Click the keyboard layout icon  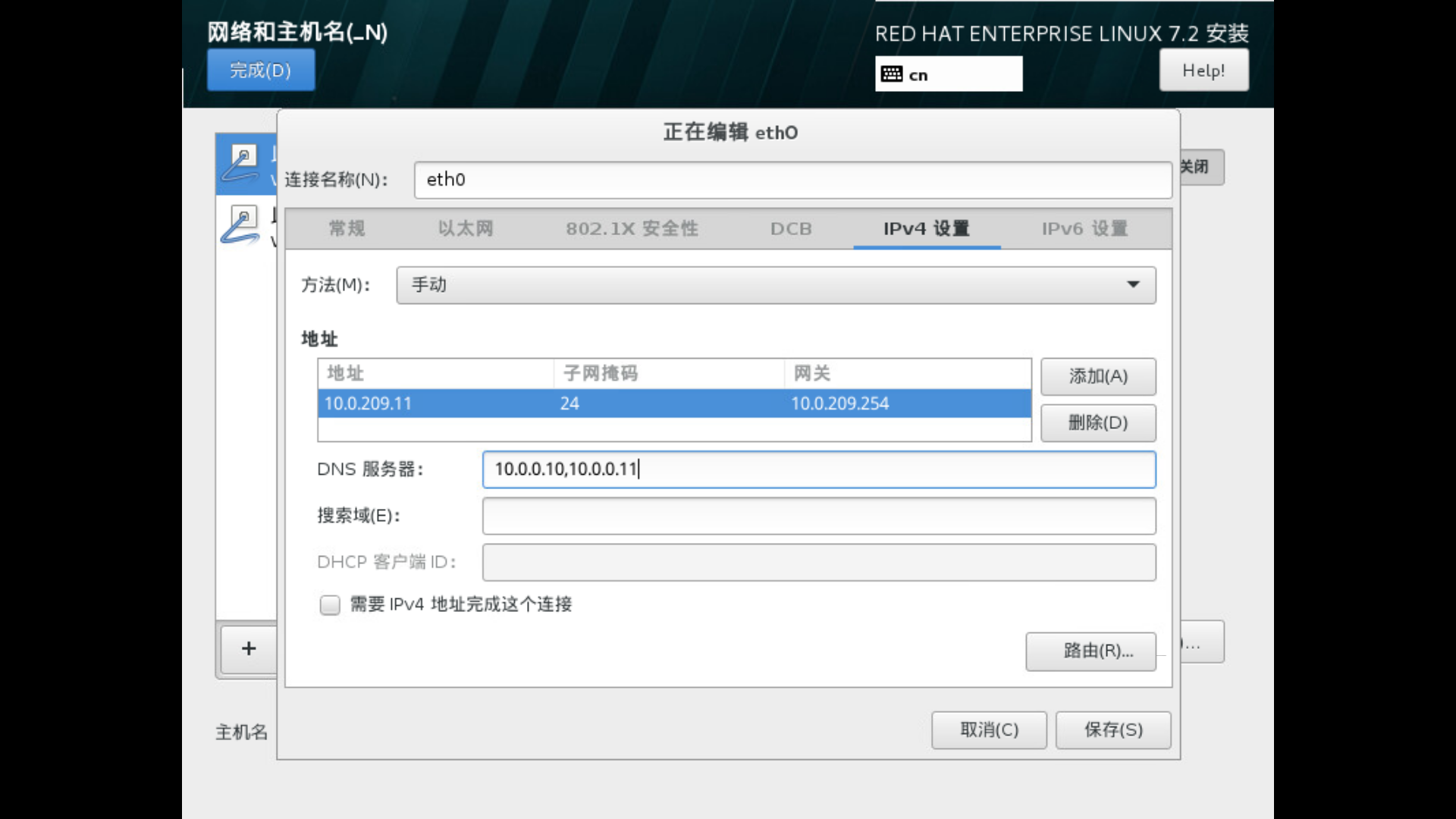[892, 74]
